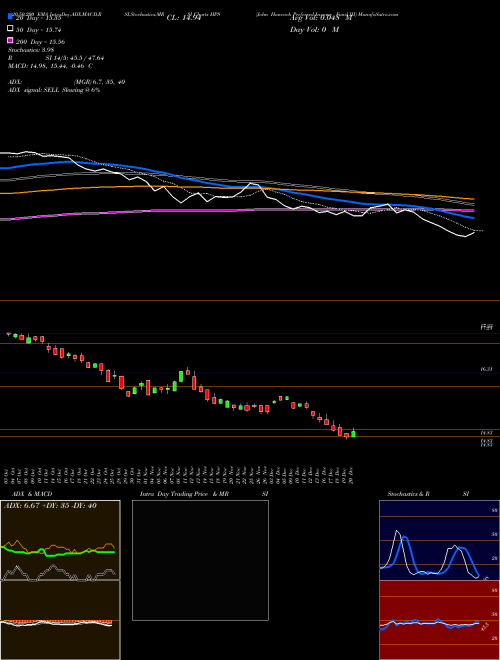The image size is (500, 660).
Task: Select the '200 Day = 15.56' legend text
Action: point(40,42)
